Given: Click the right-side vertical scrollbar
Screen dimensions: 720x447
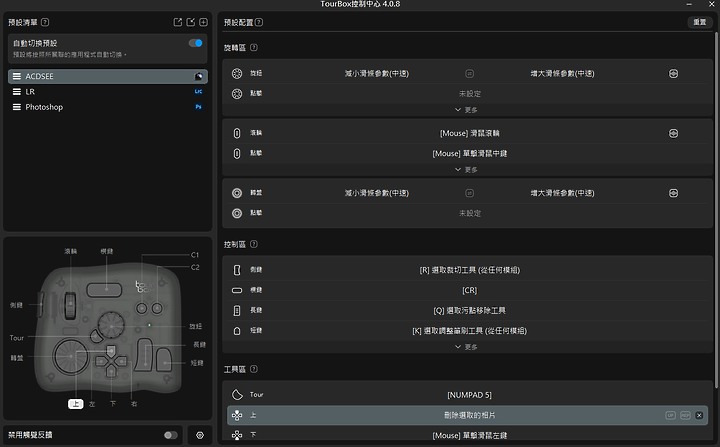Looking at the screenshot, I should 716,209.
